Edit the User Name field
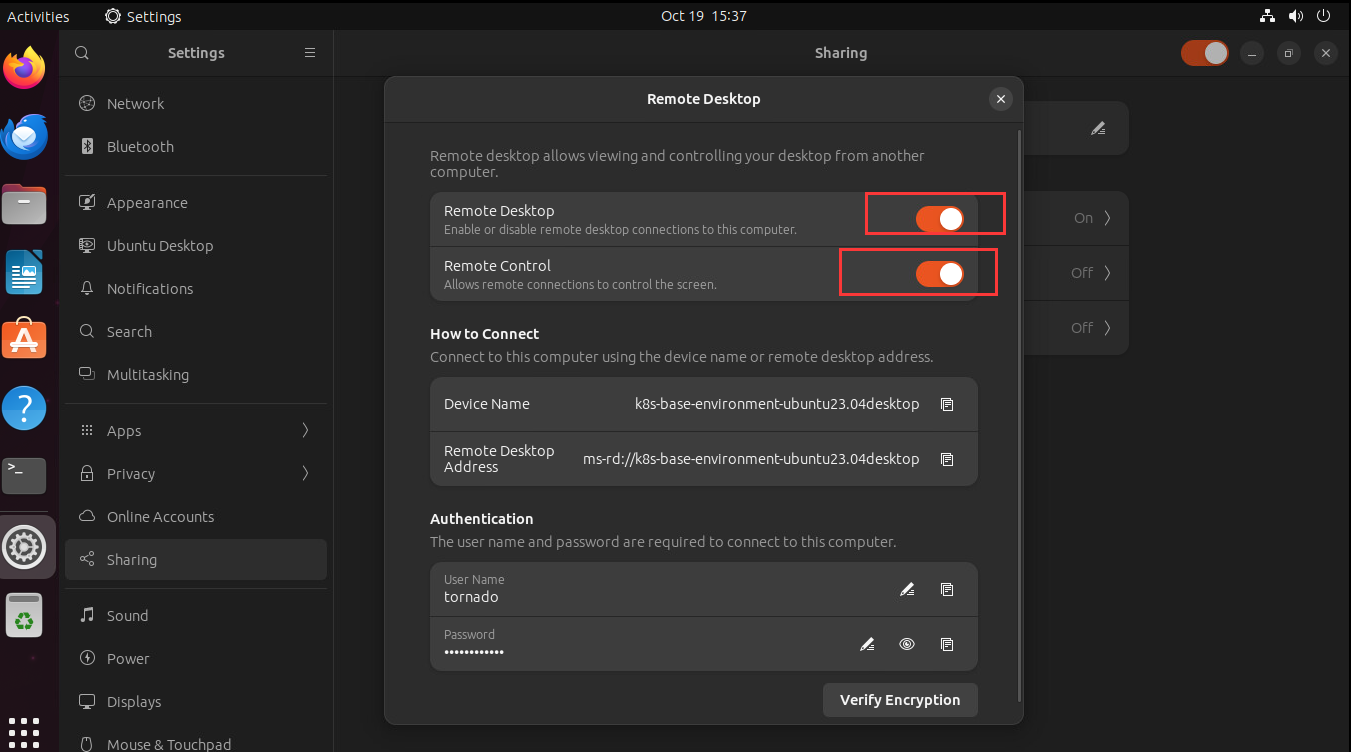Viewport: 1351px width, 752px height. click(x=907, y=589)
